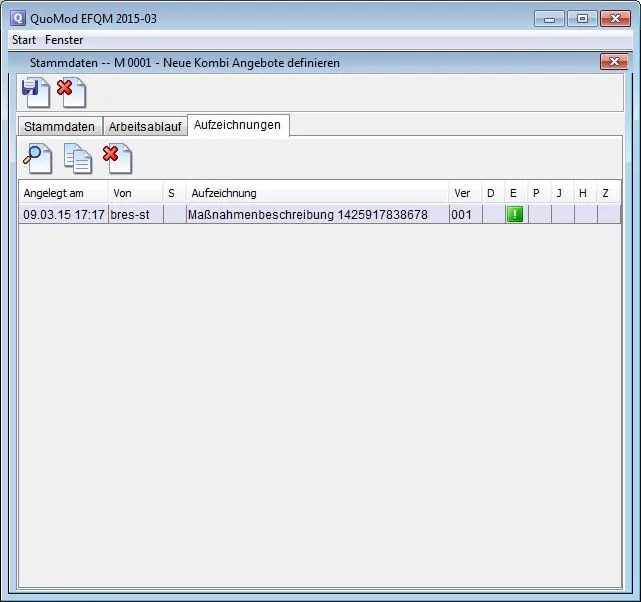641x602 pixels.
Task: Delete record using red X icon in Aufzeichnungen toolbar
Action: tap(117, 158)
